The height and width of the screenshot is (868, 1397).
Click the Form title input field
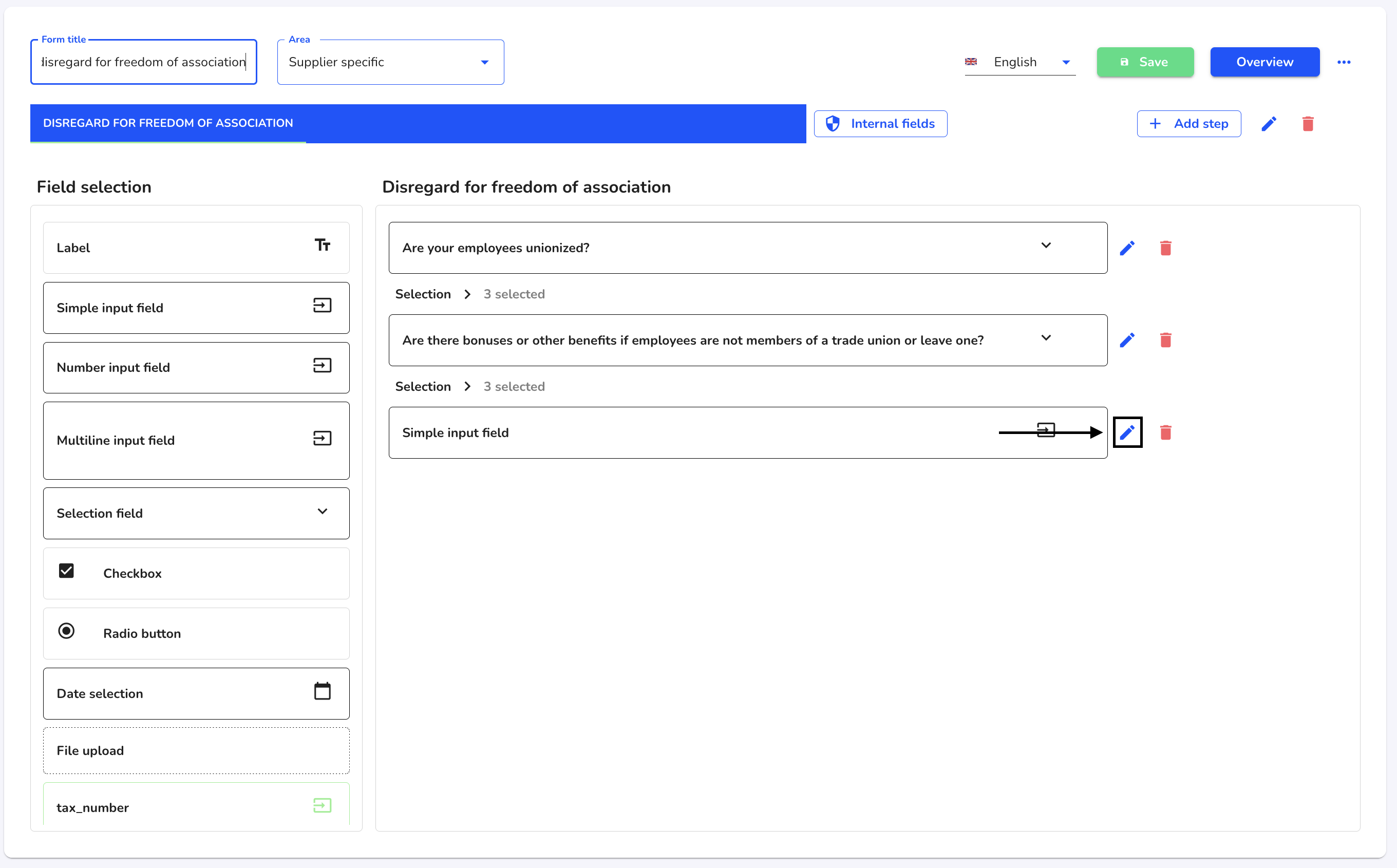pos(143,62)
